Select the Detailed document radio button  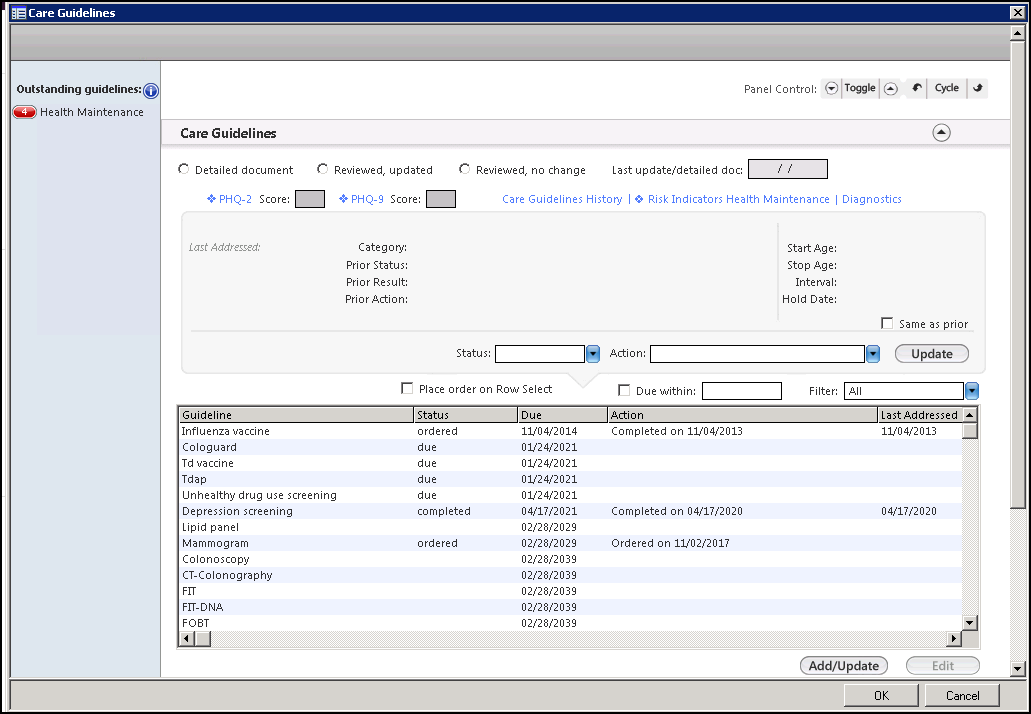(x=183, y=169)
